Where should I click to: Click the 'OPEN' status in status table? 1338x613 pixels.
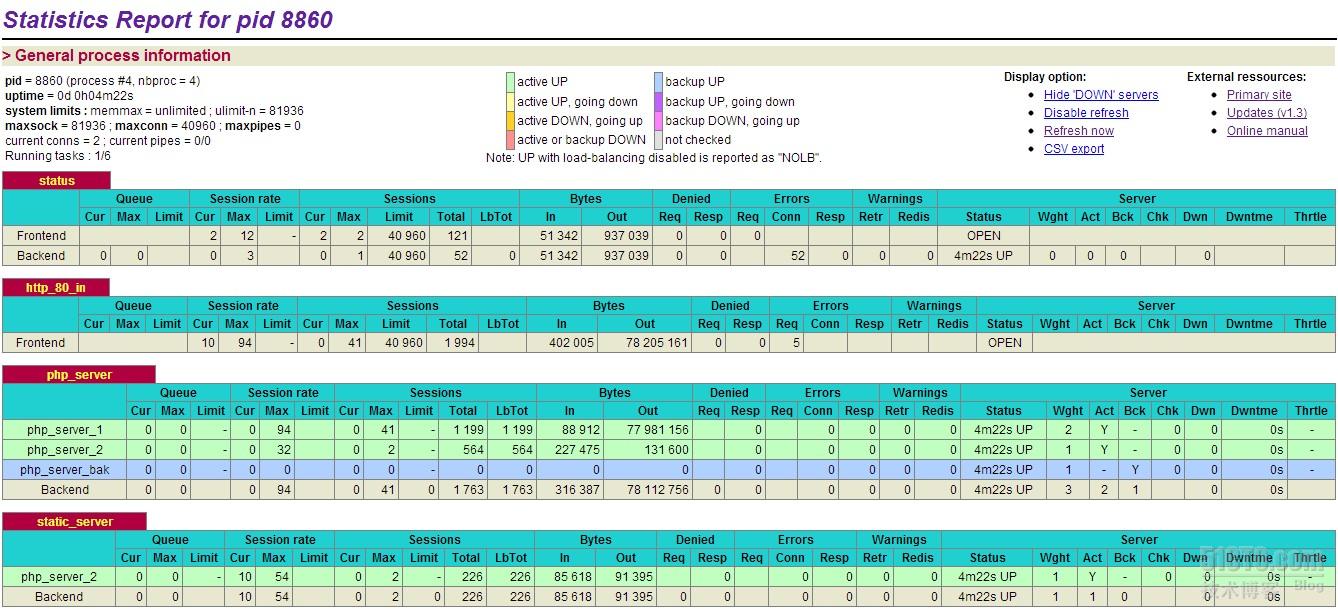[984, 236]
